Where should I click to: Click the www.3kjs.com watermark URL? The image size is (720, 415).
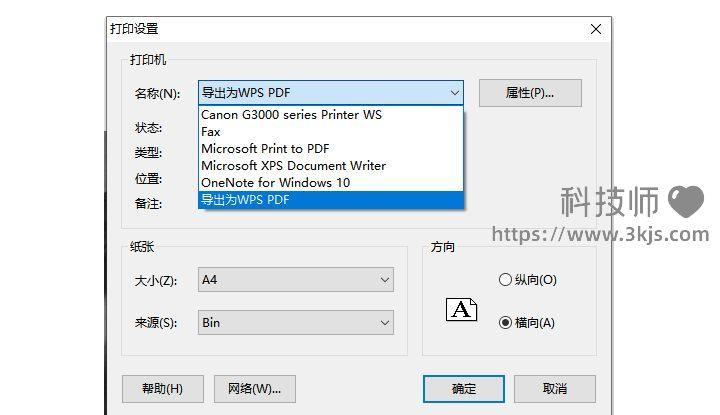coord(599,235)
